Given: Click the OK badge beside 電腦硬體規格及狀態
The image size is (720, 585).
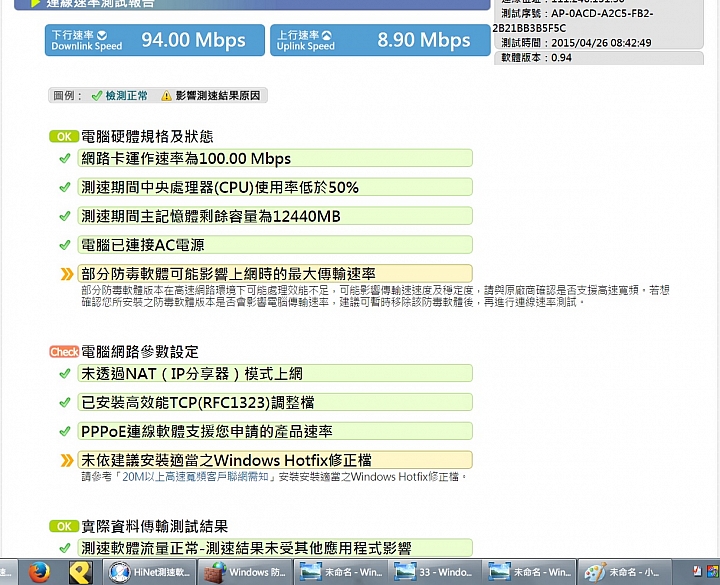Looking at the screenshot, I should [64, 136].
